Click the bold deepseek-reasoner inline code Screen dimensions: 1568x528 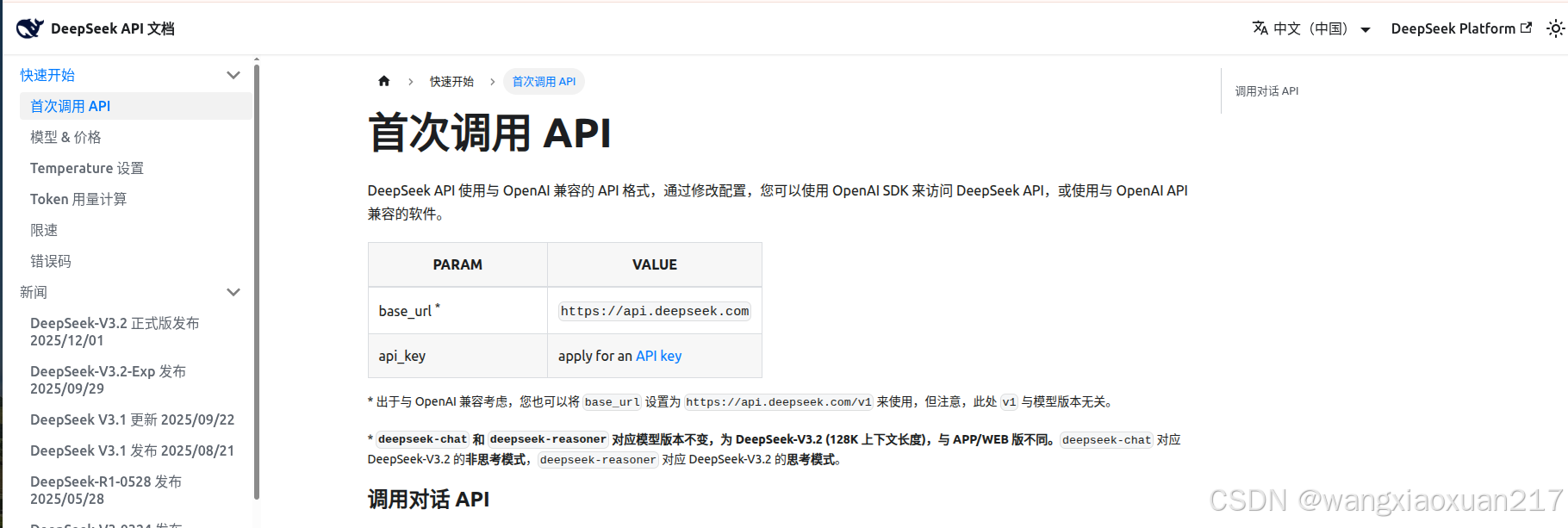tap(548, 439)
